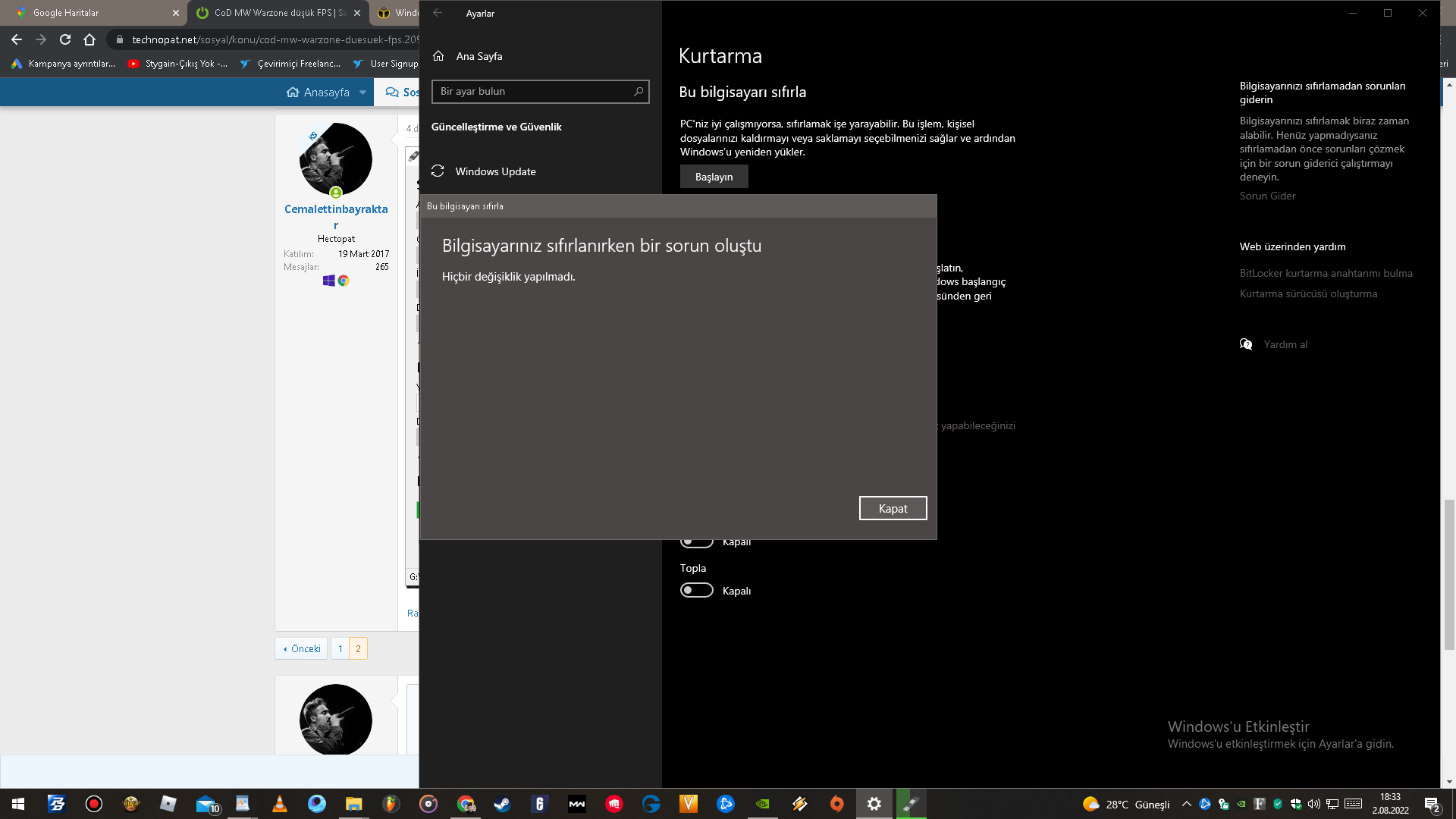Click Yardım al help icon
The image size is (1456, 819).
pos(1246,344)
